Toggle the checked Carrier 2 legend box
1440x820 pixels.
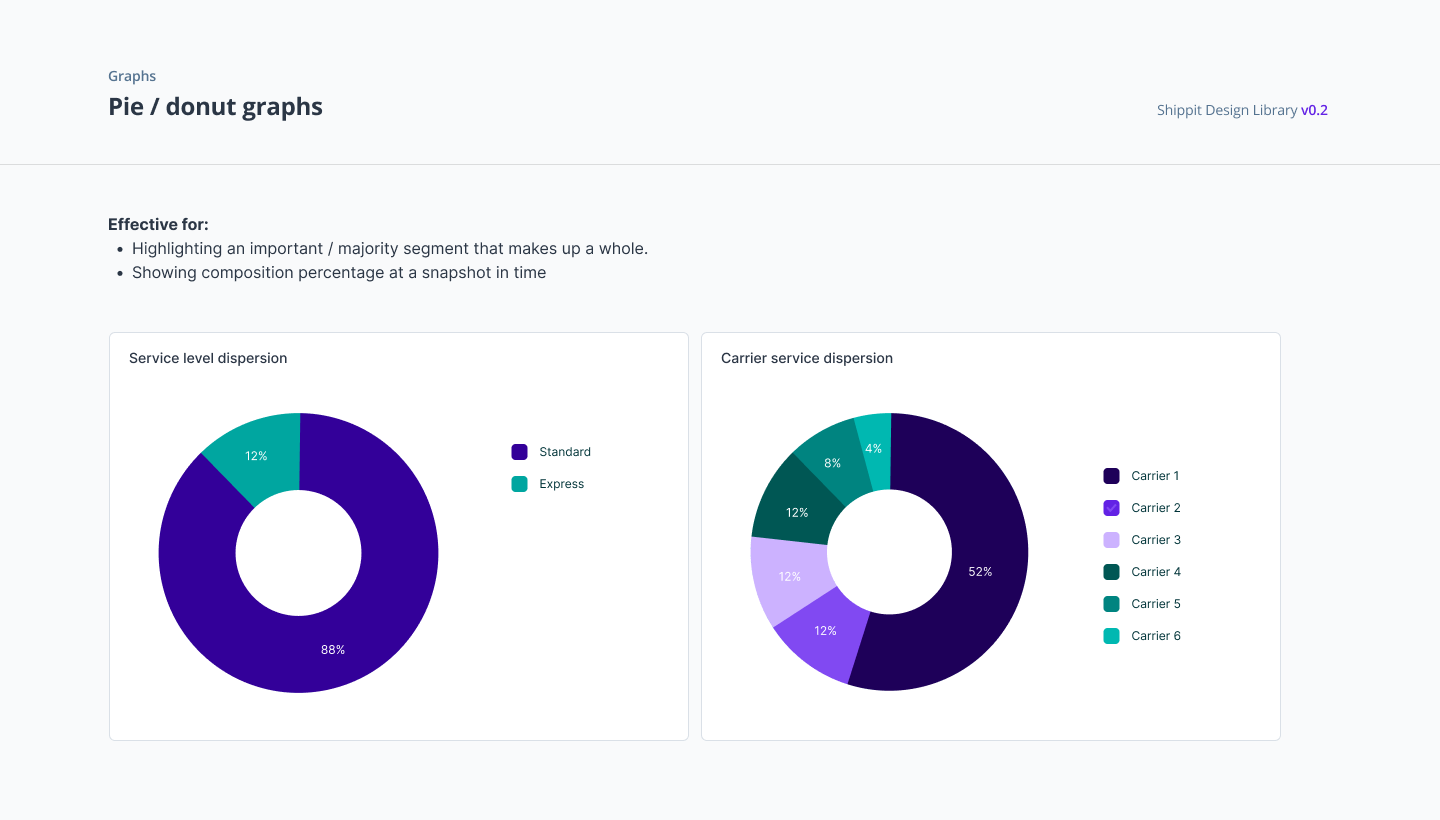tap(1111, 508)
